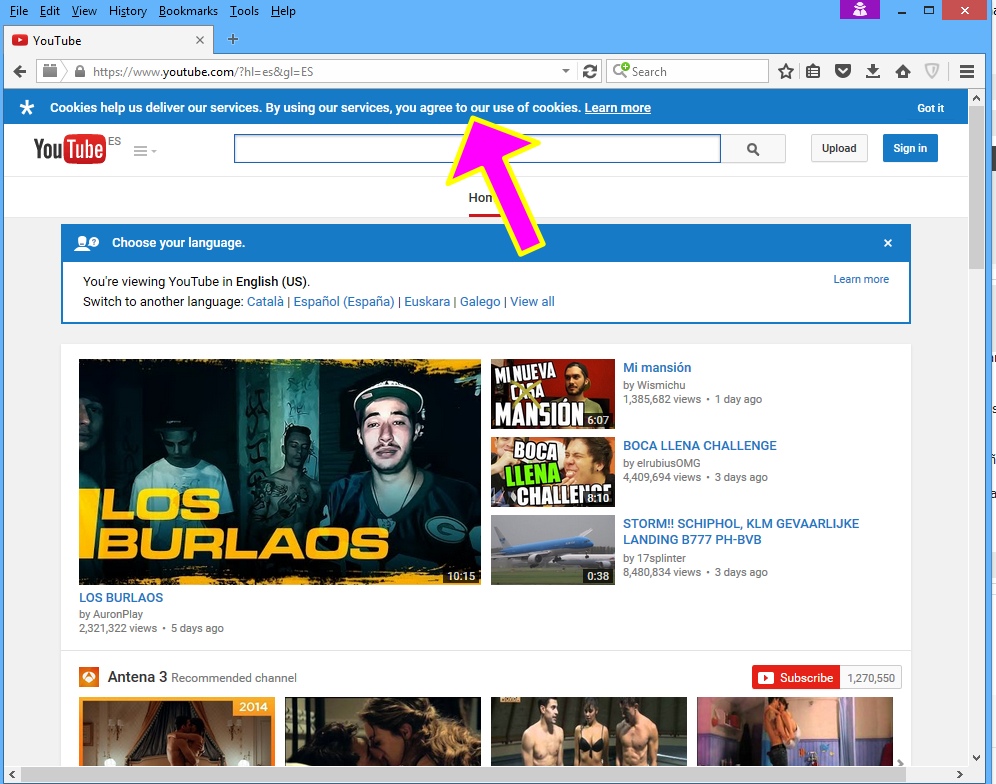
Task: Open the YouTube guide menu icon
Action: 145,151
